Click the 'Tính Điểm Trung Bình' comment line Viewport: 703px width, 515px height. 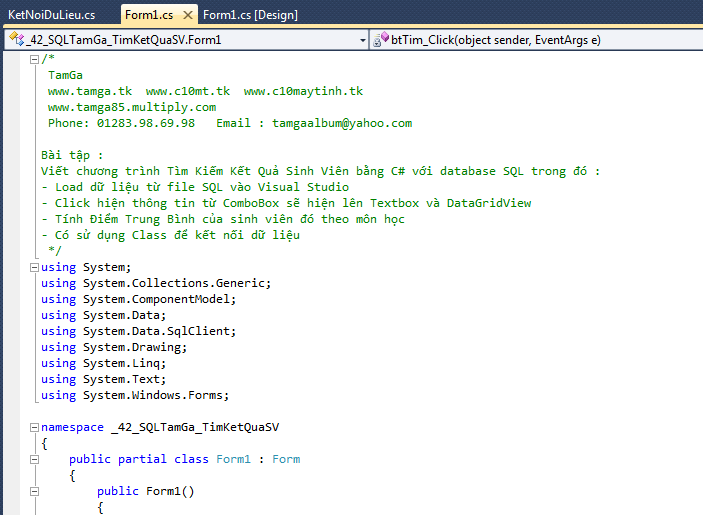click(223, 219)
